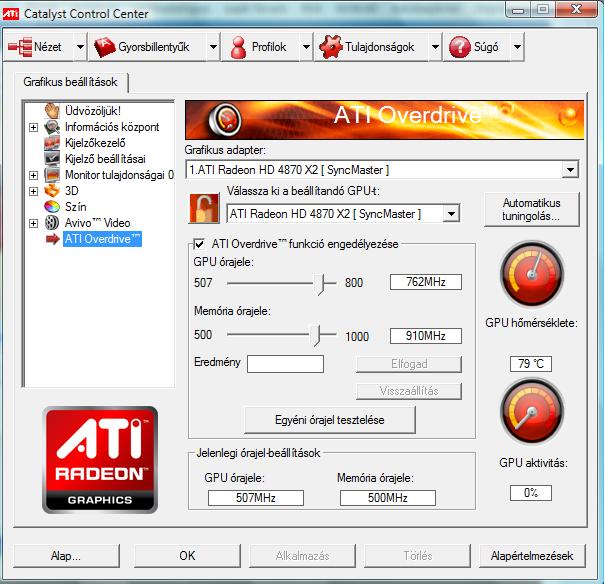Viewport: 605px width, 584px height.
Task: Expand the Információs központ tree node
Action: [x=34, y=127]
